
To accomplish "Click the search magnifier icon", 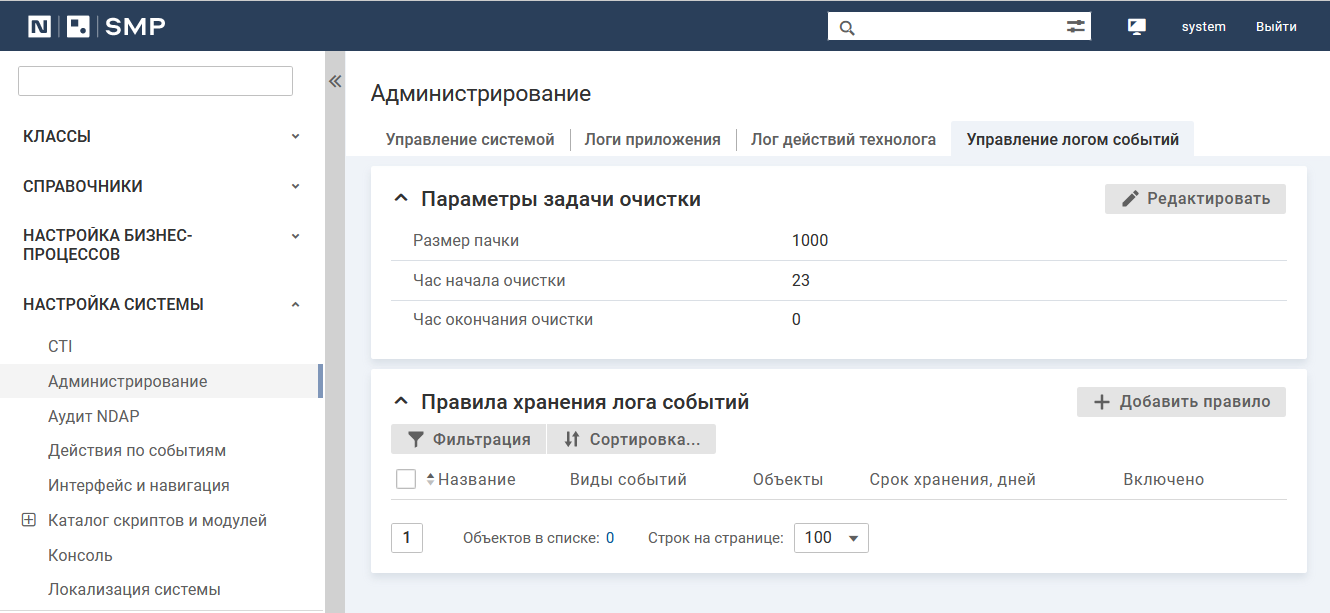I will pyautogui.click(x=847, y=27).
